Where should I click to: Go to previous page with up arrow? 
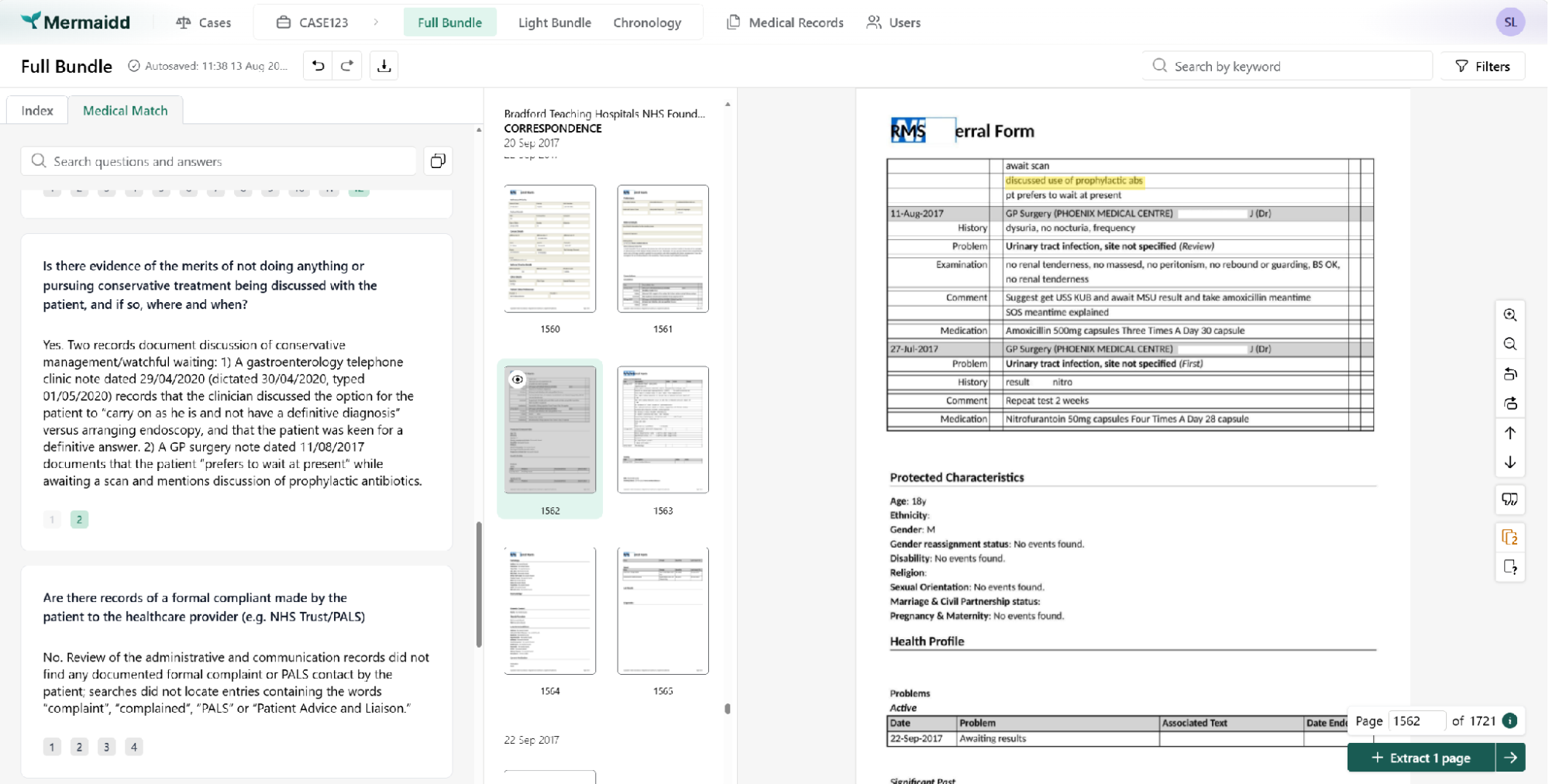(1509, 432)
